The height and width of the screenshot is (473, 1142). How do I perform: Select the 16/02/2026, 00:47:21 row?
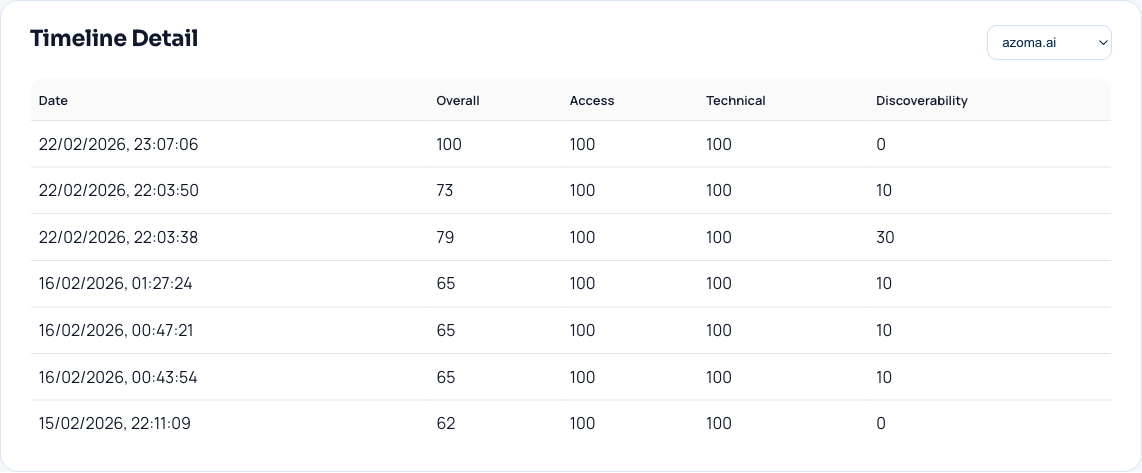(115, 331)
